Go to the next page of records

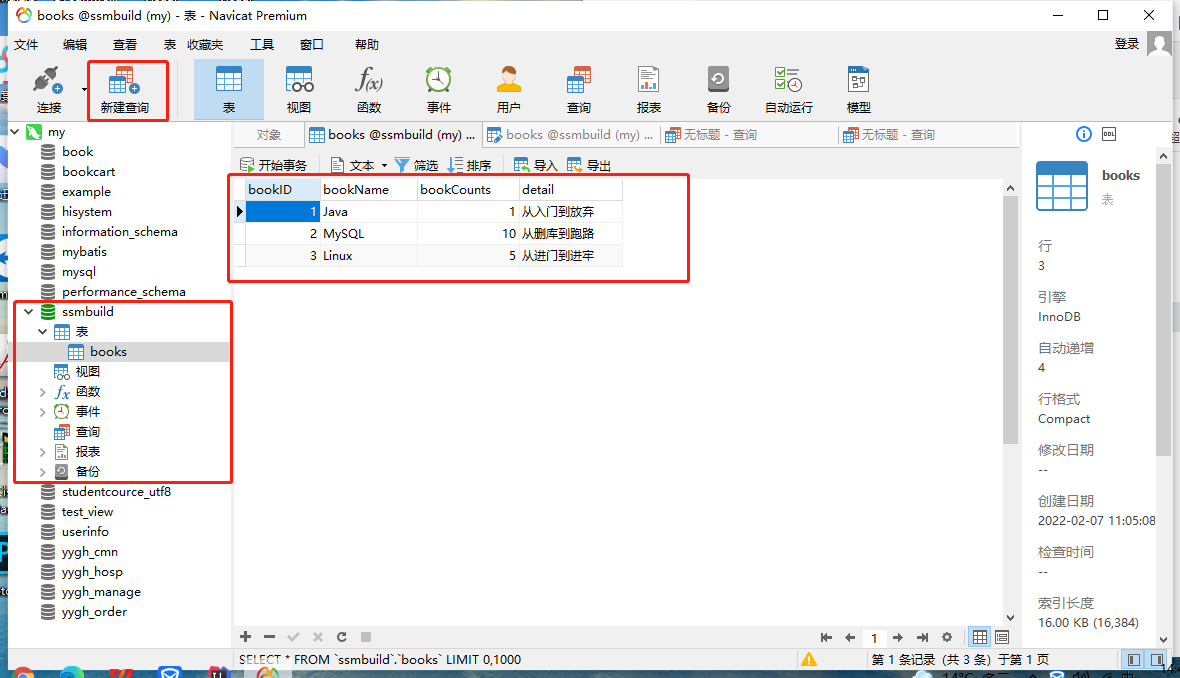click(x=898, y=637)
